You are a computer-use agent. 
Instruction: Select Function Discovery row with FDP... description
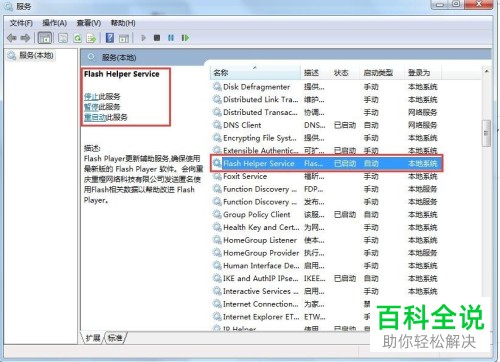coord(325,189)
